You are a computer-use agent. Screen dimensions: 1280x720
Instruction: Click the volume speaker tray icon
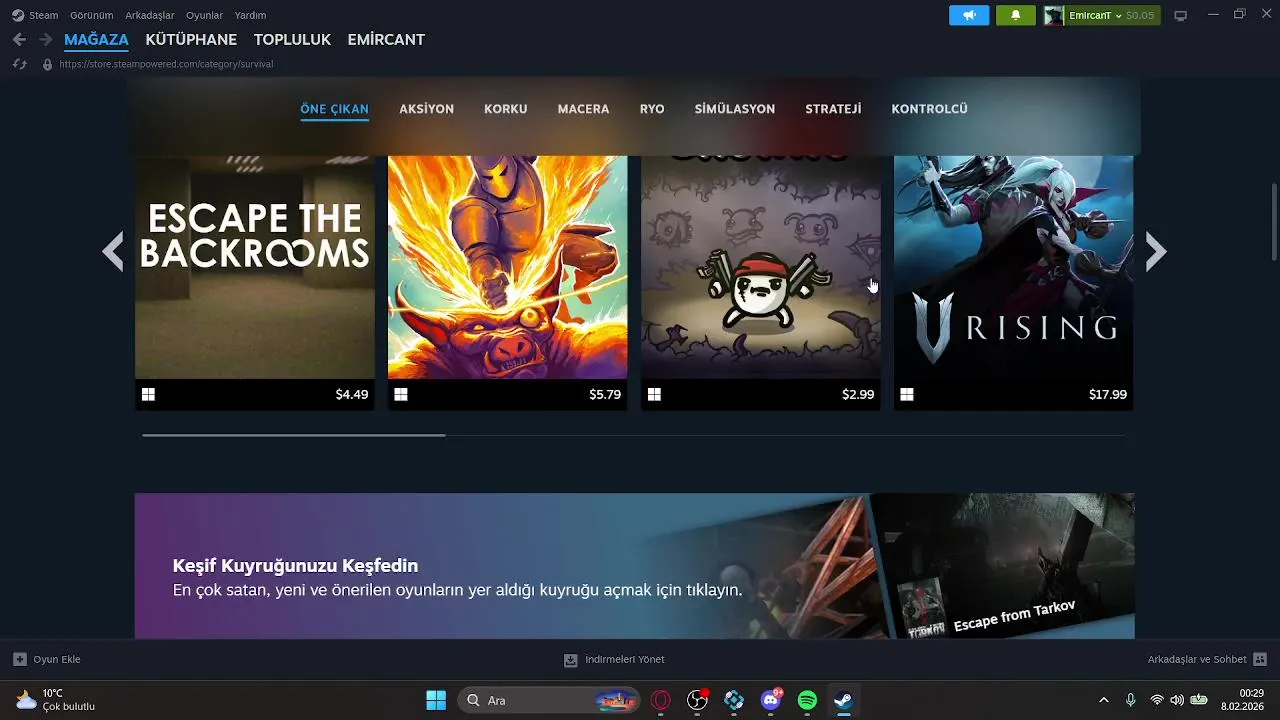pyautogui.click(x=1177, y=701)
